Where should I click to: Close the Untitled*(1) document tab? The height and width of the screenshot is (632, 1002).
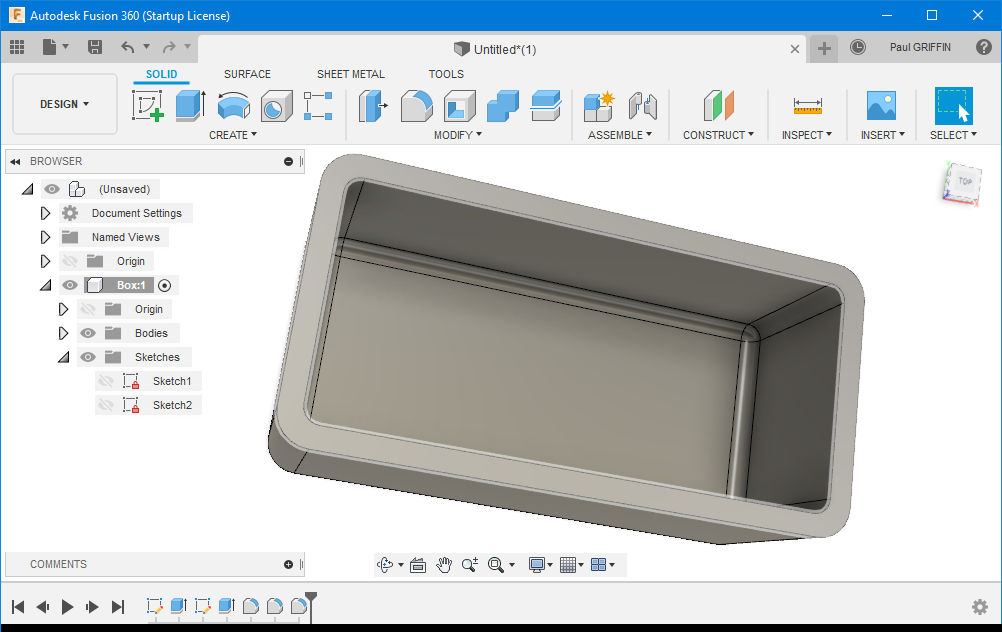(794, 49)
